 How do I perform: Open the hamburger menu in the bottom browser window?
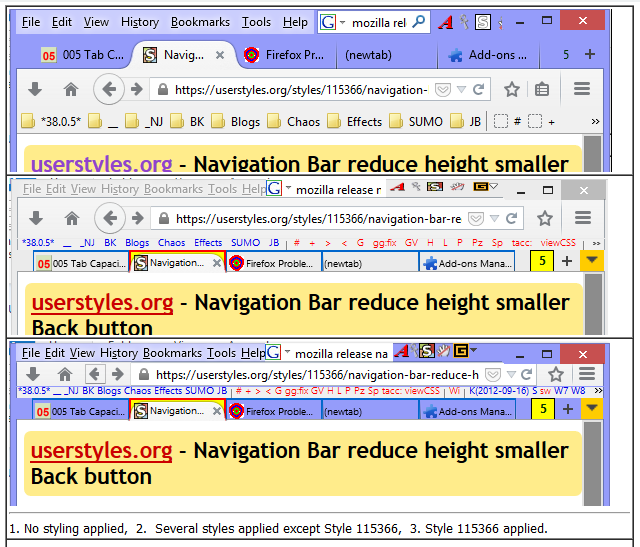[x=587, y=373]
